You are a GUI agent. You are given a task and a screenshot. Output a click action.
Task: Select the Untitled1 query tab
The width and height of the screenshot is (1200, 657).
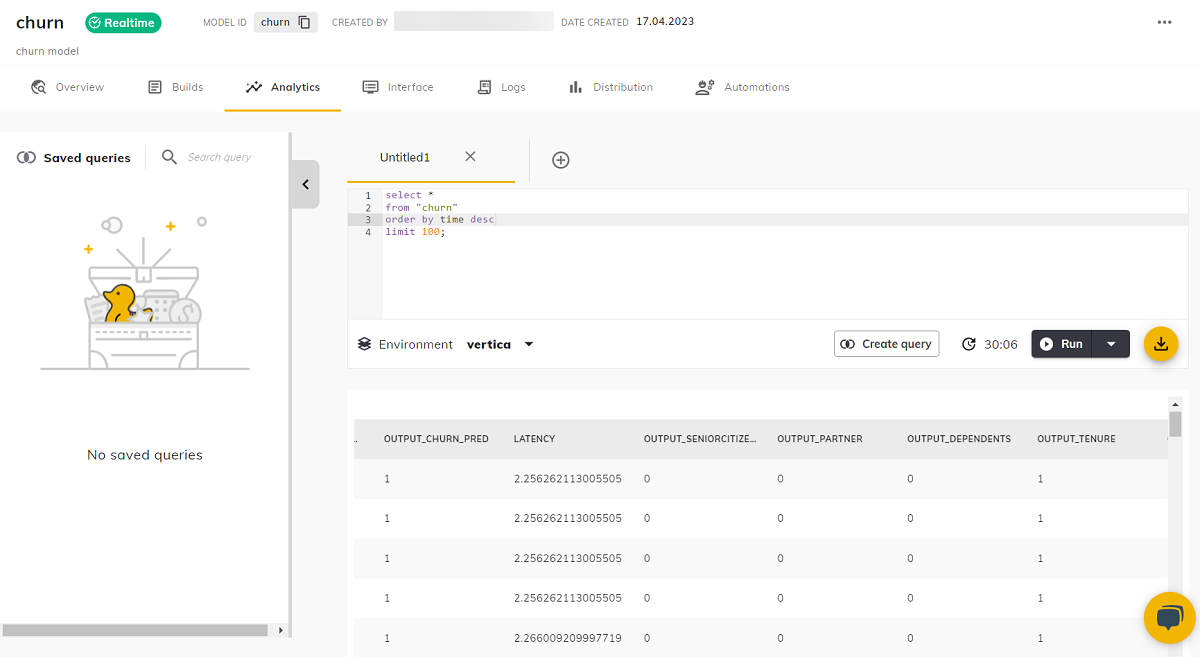click(x=405, y=157)
